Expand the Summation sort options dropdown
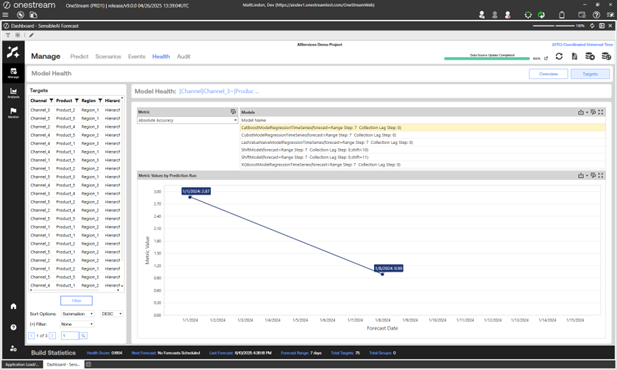 tap(78, 314)
